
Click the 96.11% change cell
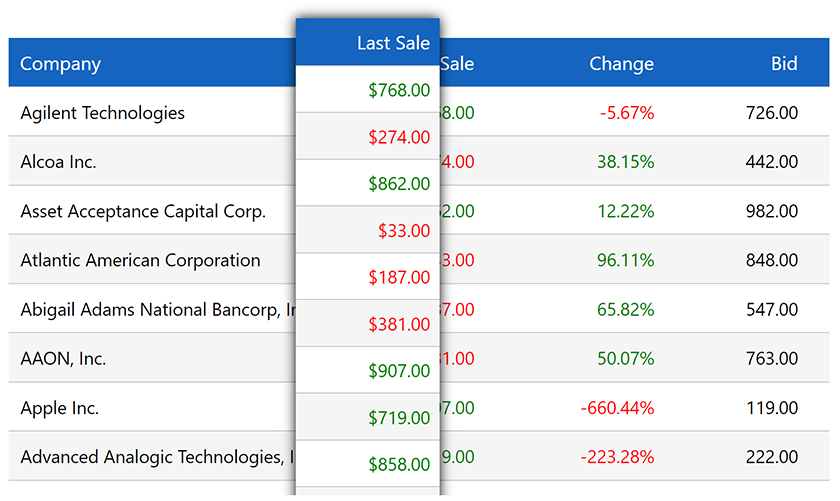[625, 261]
